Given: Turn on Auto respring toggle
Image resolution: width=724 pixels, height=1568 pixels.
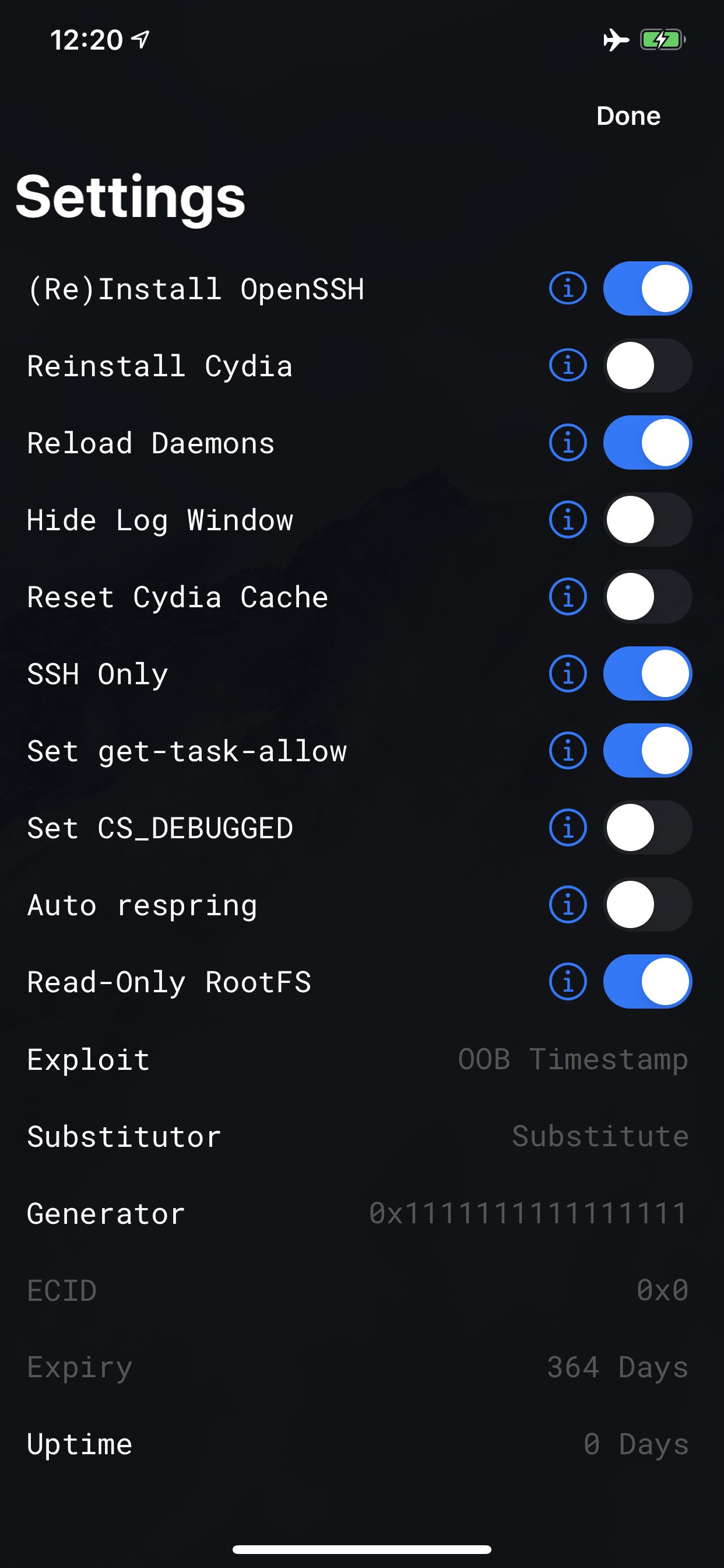Looking at the screenshot, I should pos(647,905).
